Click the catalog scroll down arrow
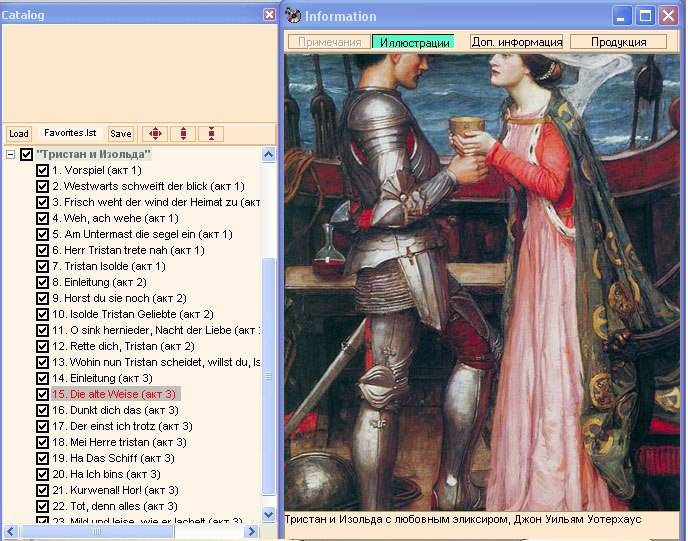This screenshot has height=541, width=688. click(x=269, y=514)
